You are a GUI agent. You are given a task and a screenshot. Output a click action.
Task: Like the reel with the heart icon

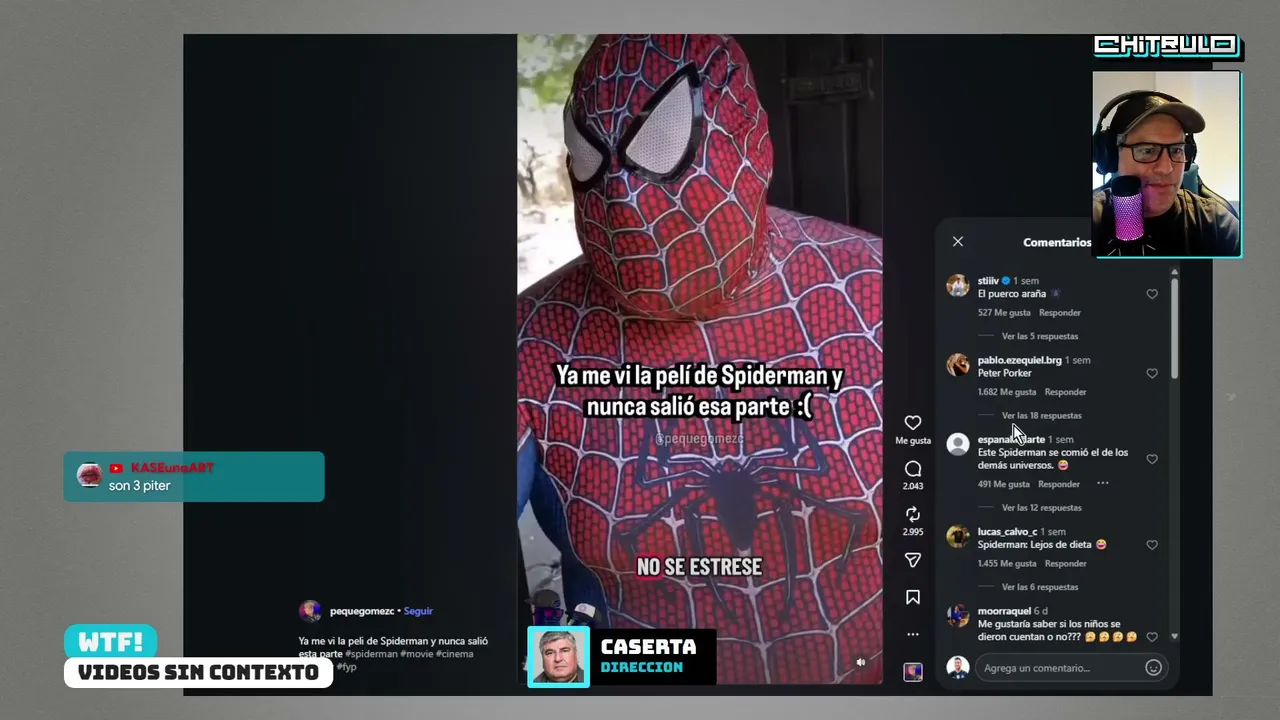913,423
